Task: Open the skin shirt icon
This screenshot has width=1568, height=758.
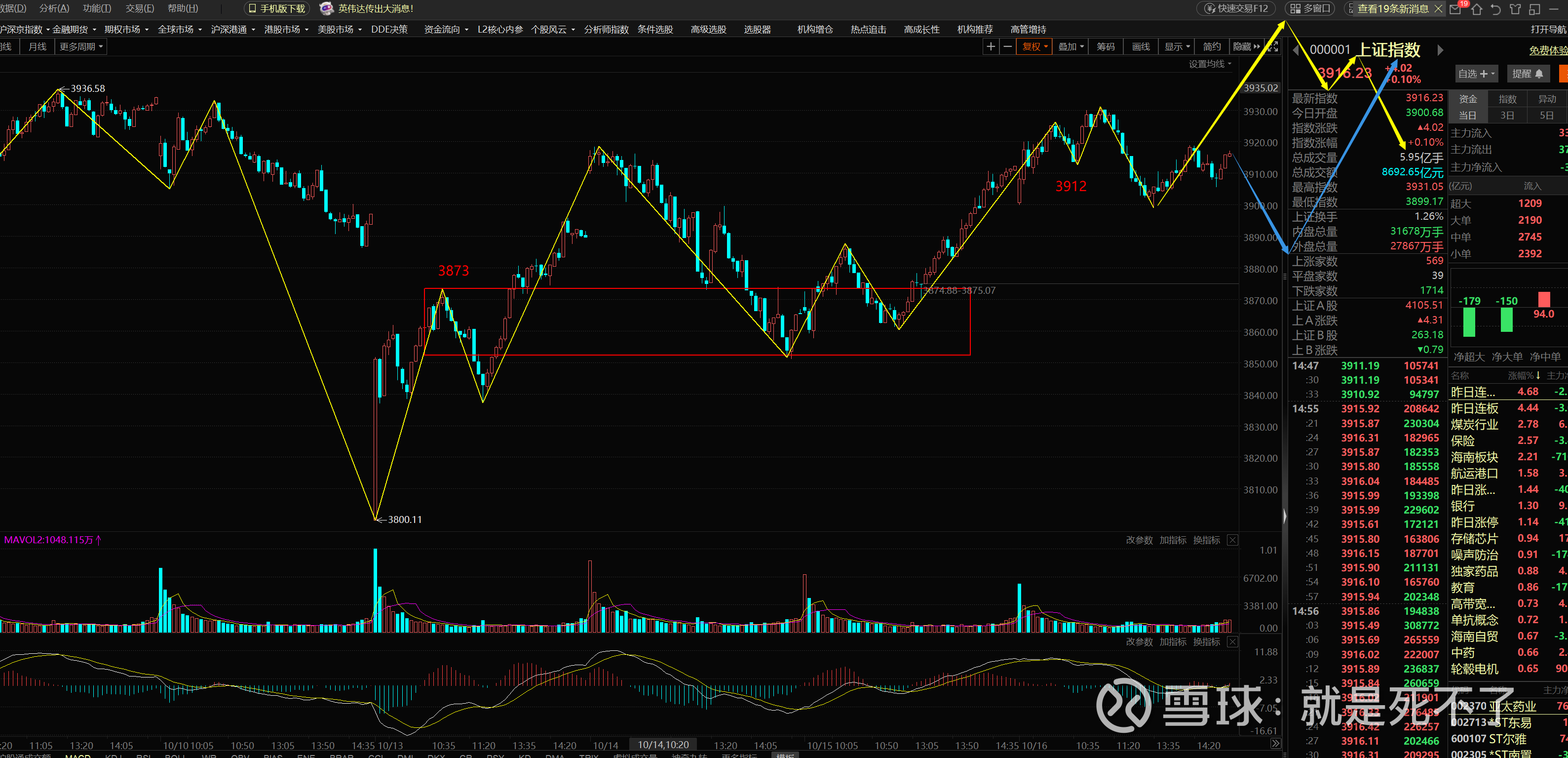Action: tap(1515, 8)
